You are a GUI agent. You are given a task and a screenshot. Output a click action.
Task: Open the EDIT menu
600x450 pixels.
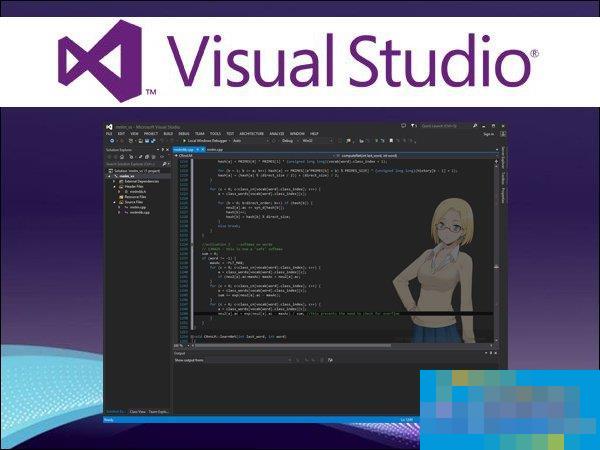pos(121,134)
